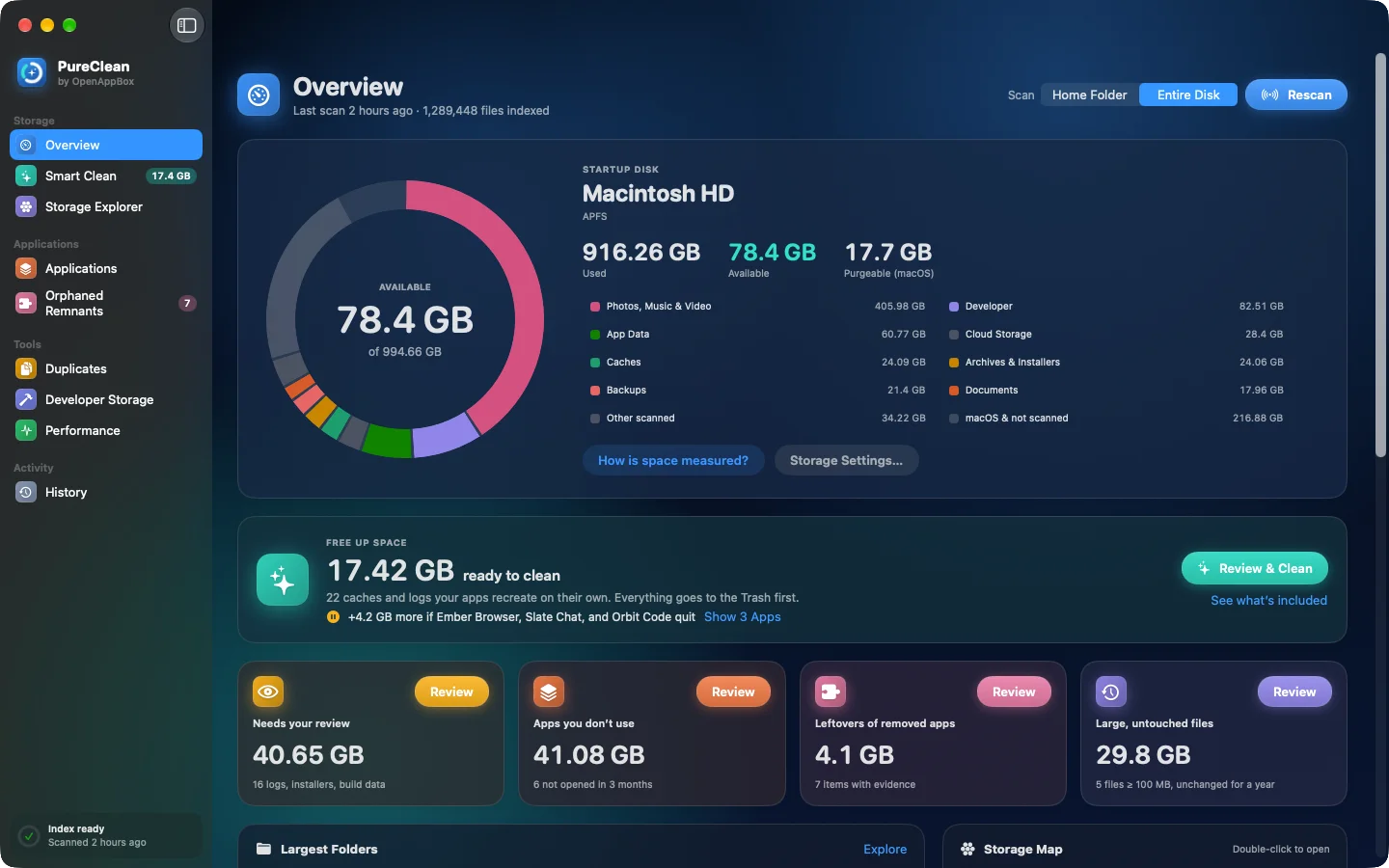Click the eye icon on Needs your review

[x=268, y=692]
